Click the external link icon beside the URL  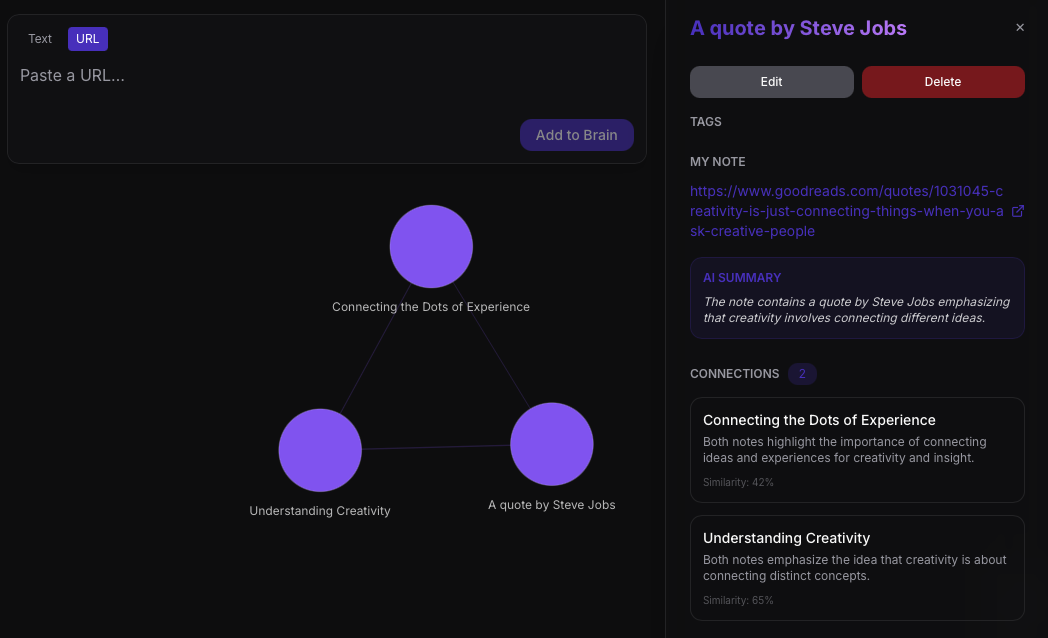[1018, 211]
